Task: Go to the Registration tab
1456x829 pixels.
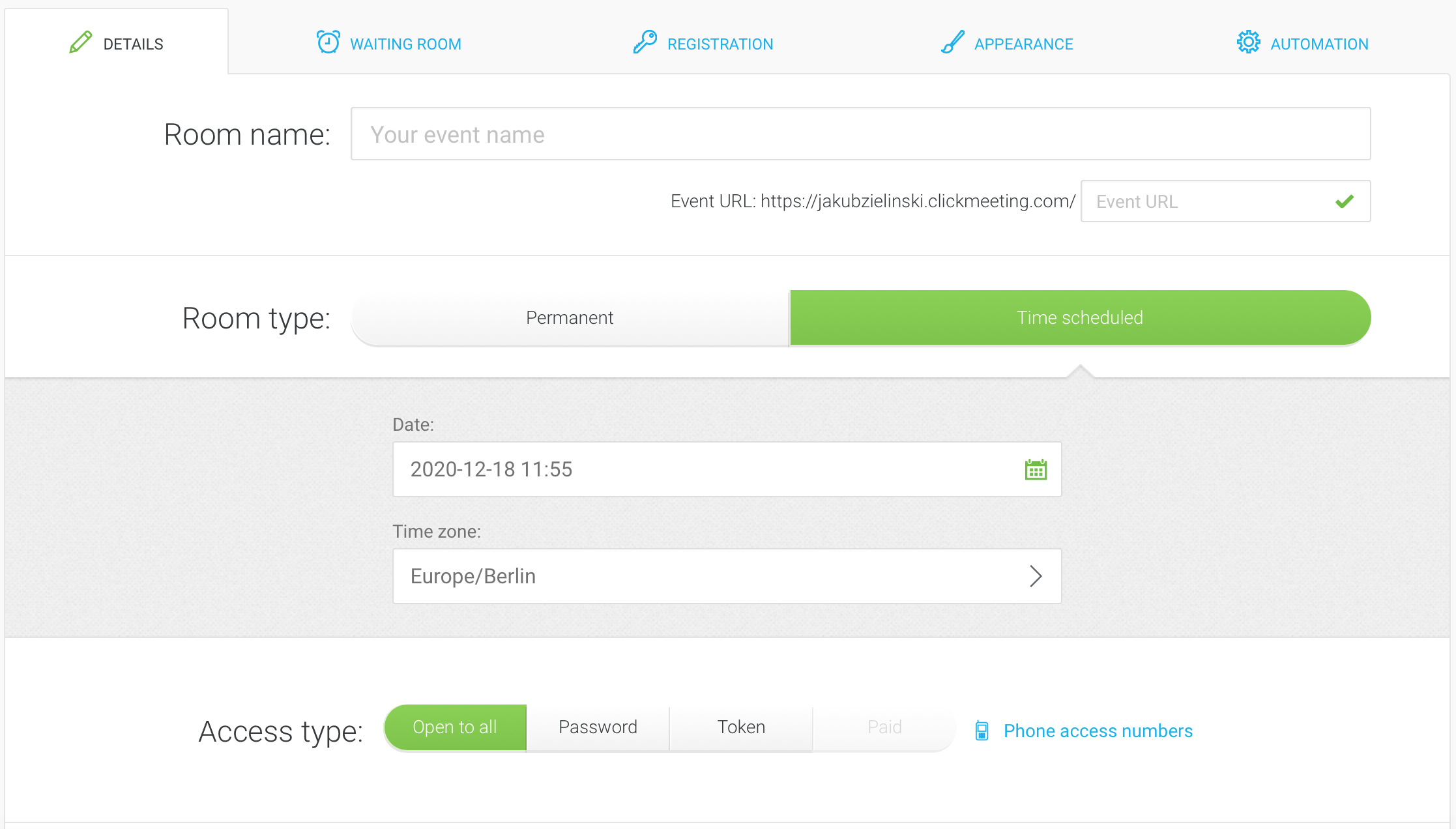Action: point(703,44)
